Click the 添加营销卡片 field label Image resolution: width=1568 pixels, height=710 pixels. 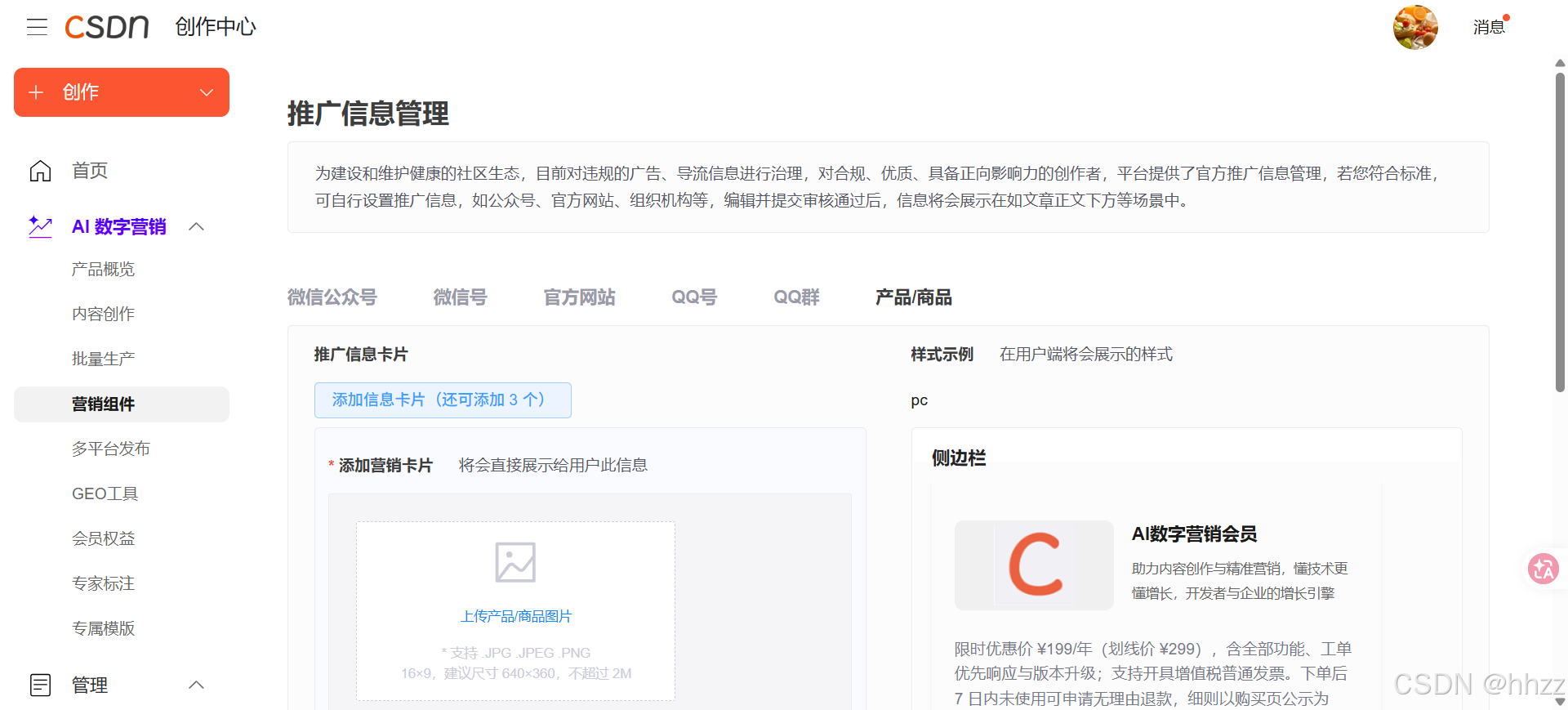[x=385, y=465]
